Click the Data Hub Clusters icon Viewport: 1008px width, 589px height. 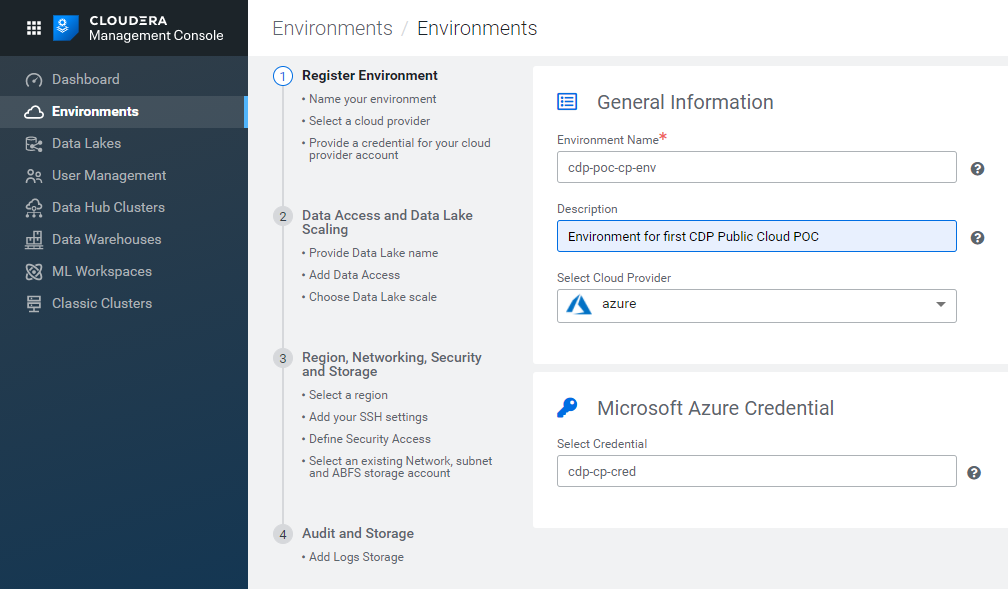pos(34,208)
